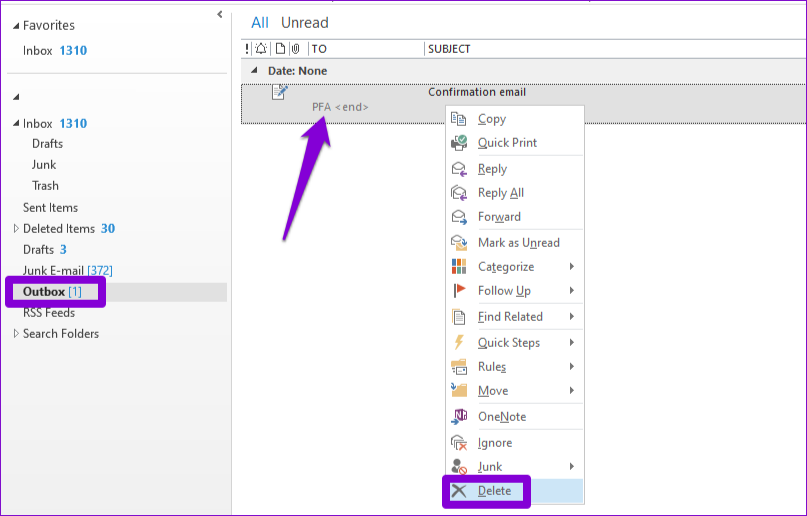The height and width of the screenshot is (516, 807).
Task: Click the Reply All envelope icon
Action: coord(459,193)
